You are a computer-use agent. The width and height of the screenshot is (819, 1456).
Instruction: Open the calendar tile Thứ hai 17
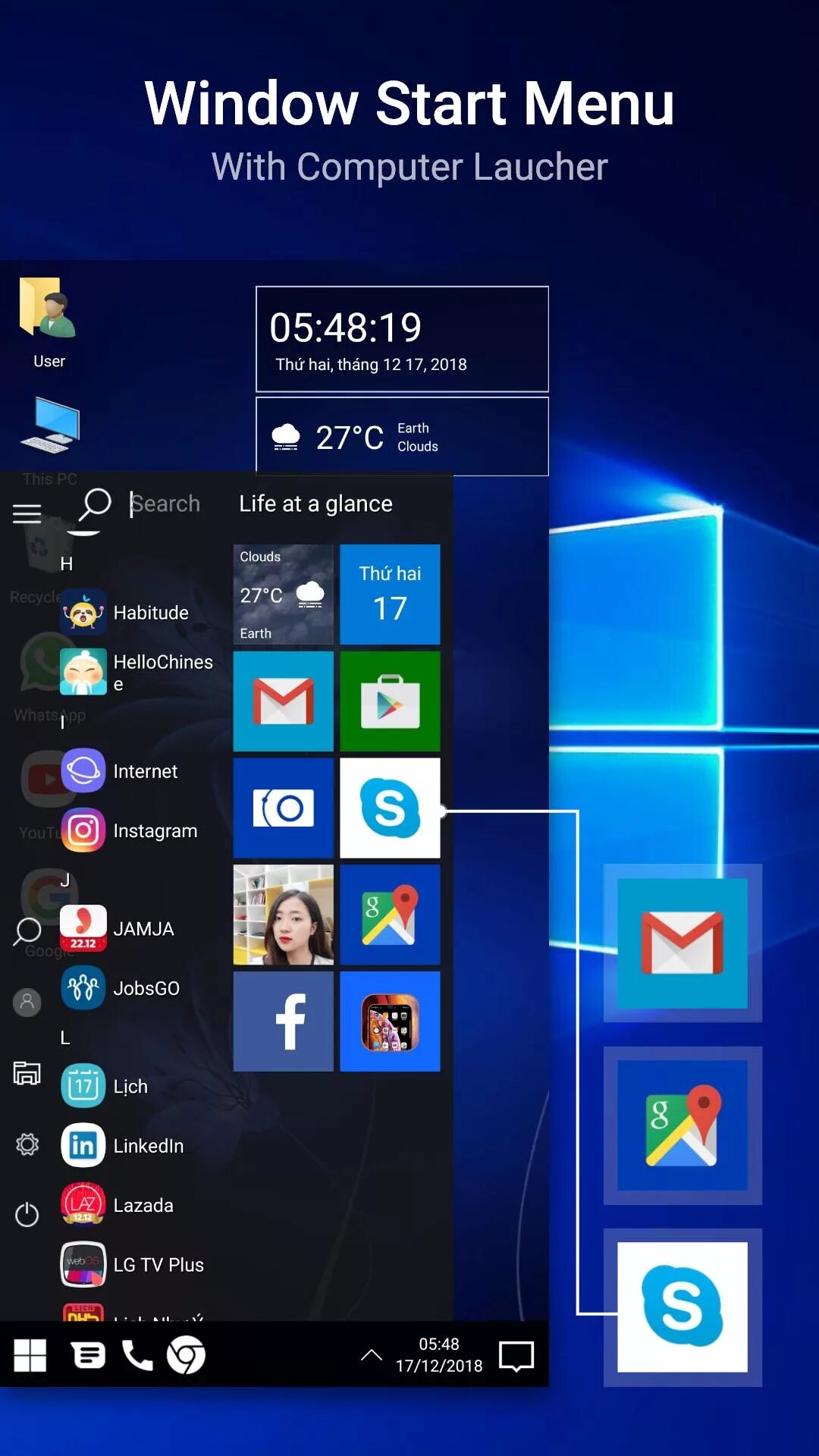click(x=390, y=595)
